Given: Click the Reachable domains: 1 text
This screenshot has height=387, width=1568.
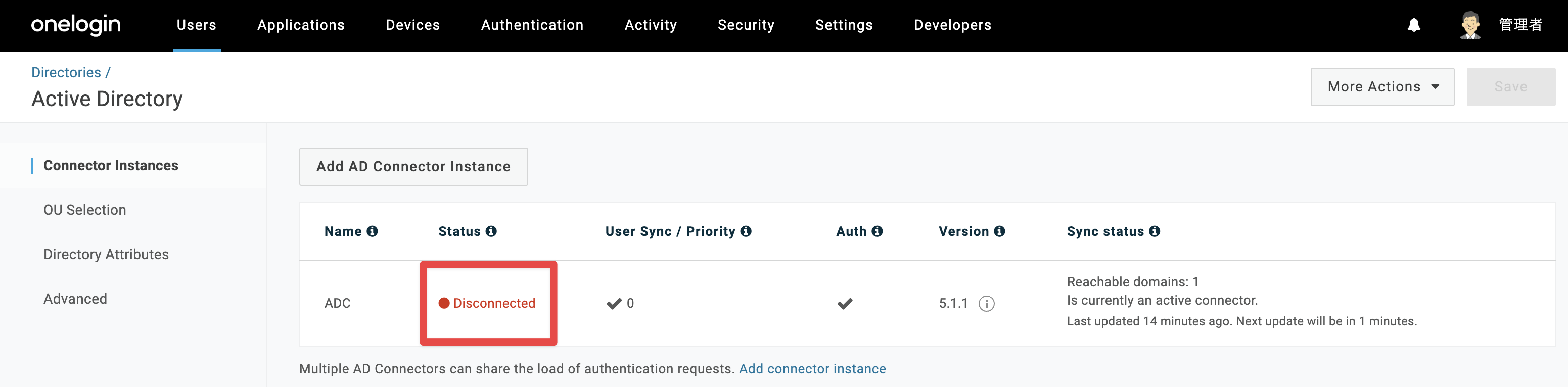Looking at the screenshot, I should pyautogui.click(x=1133, y=282).
